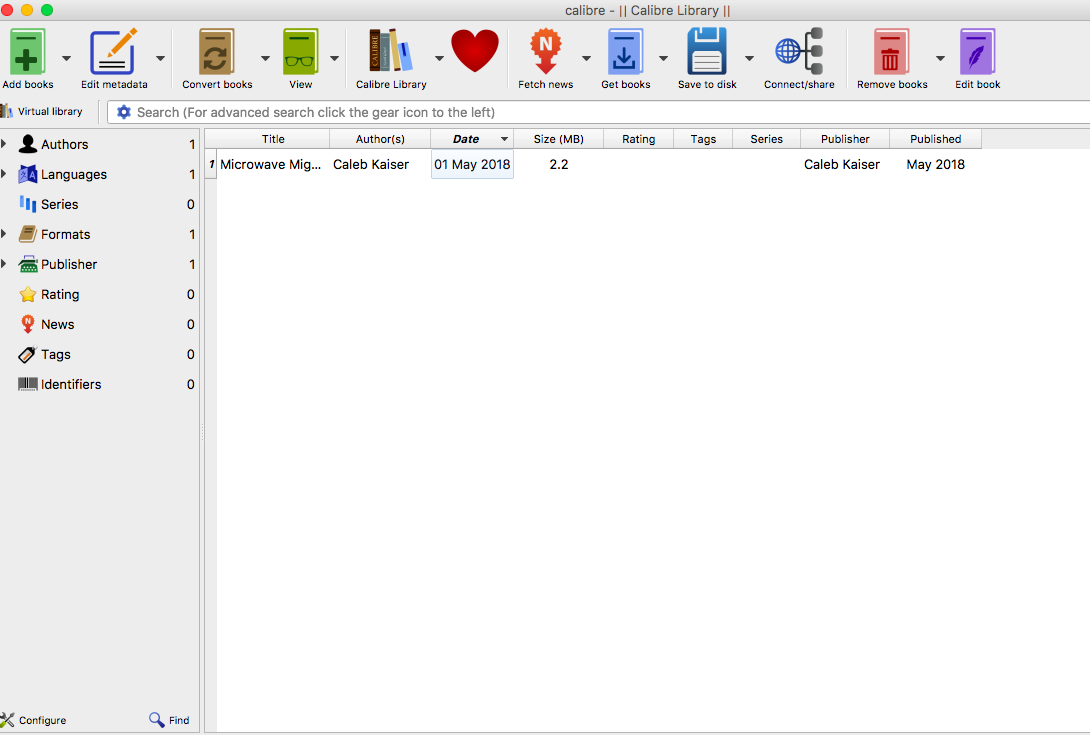
Task: Expand the Languages category
Action: 3,174
